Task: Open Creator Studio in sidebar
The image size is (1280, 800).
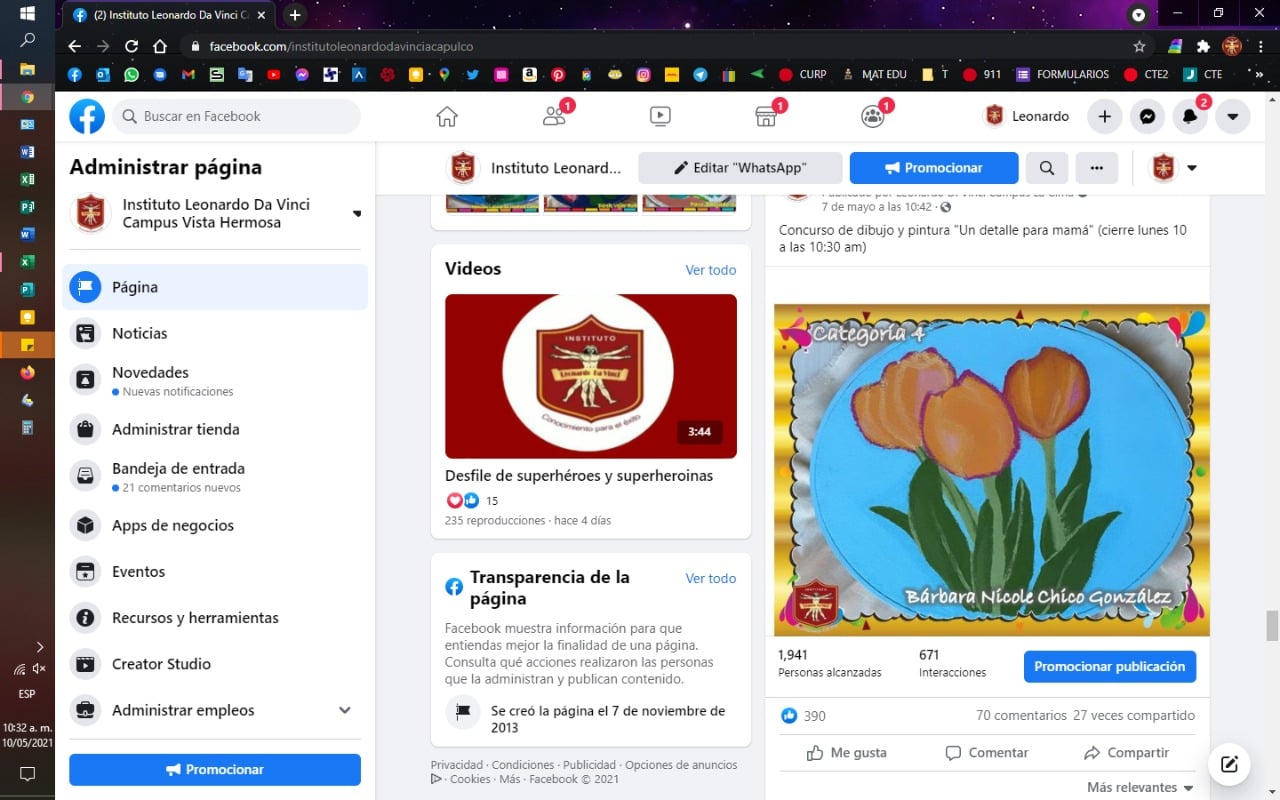Action: pyautogui.click(x=215, y=663)
